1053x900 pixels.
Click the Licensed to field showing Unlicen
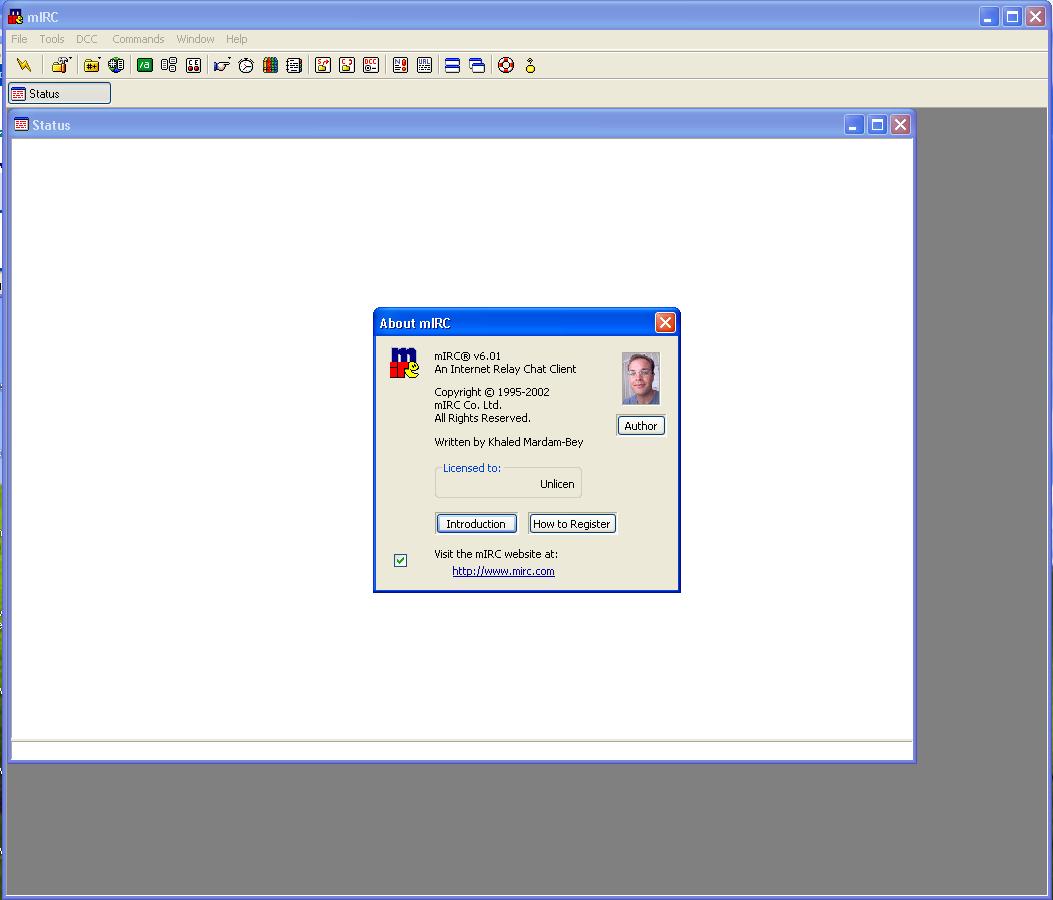(x=508, y=484)
